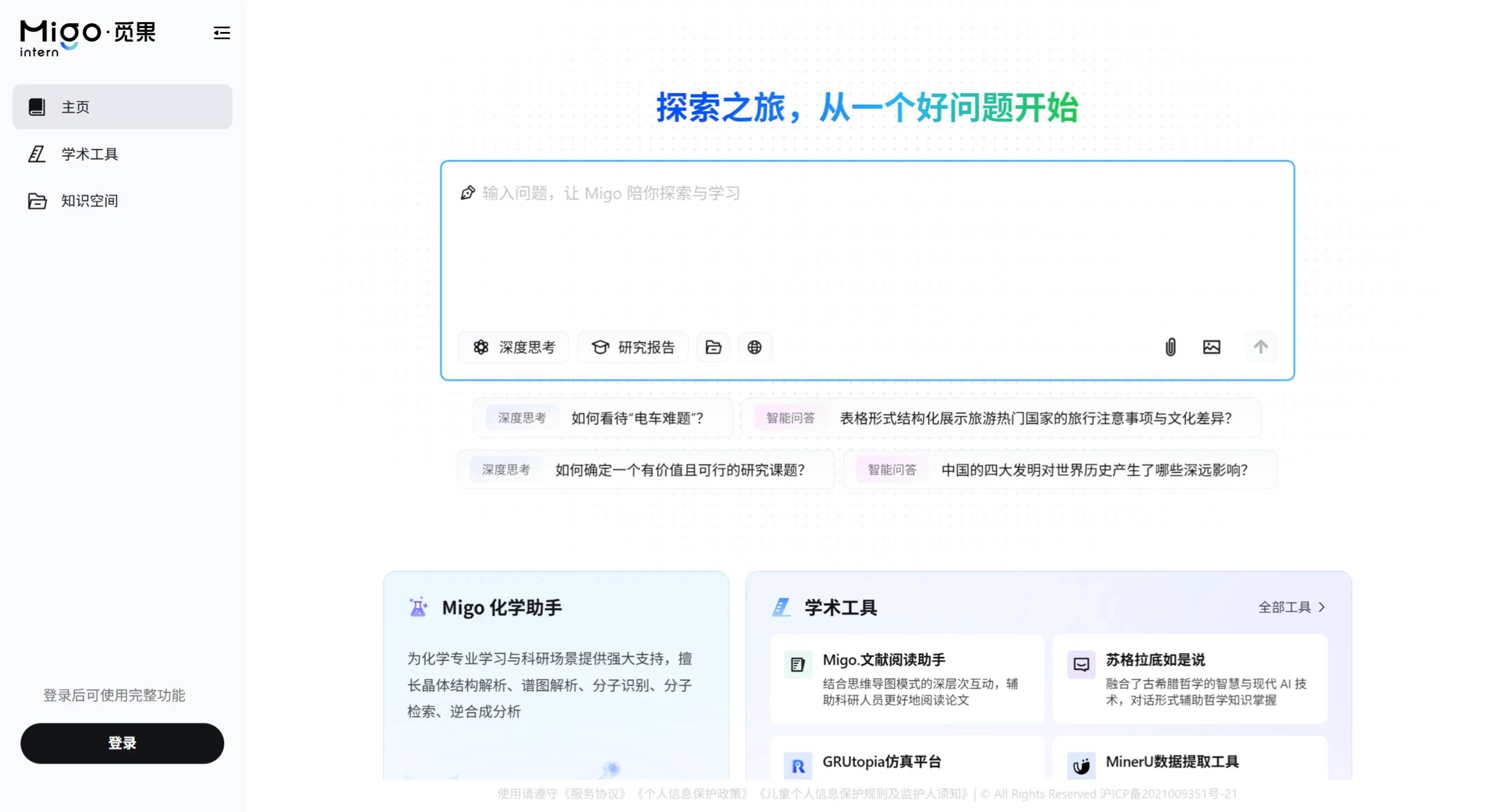
Task: Open the 主页 home page
Action: (x=122, y=107)
